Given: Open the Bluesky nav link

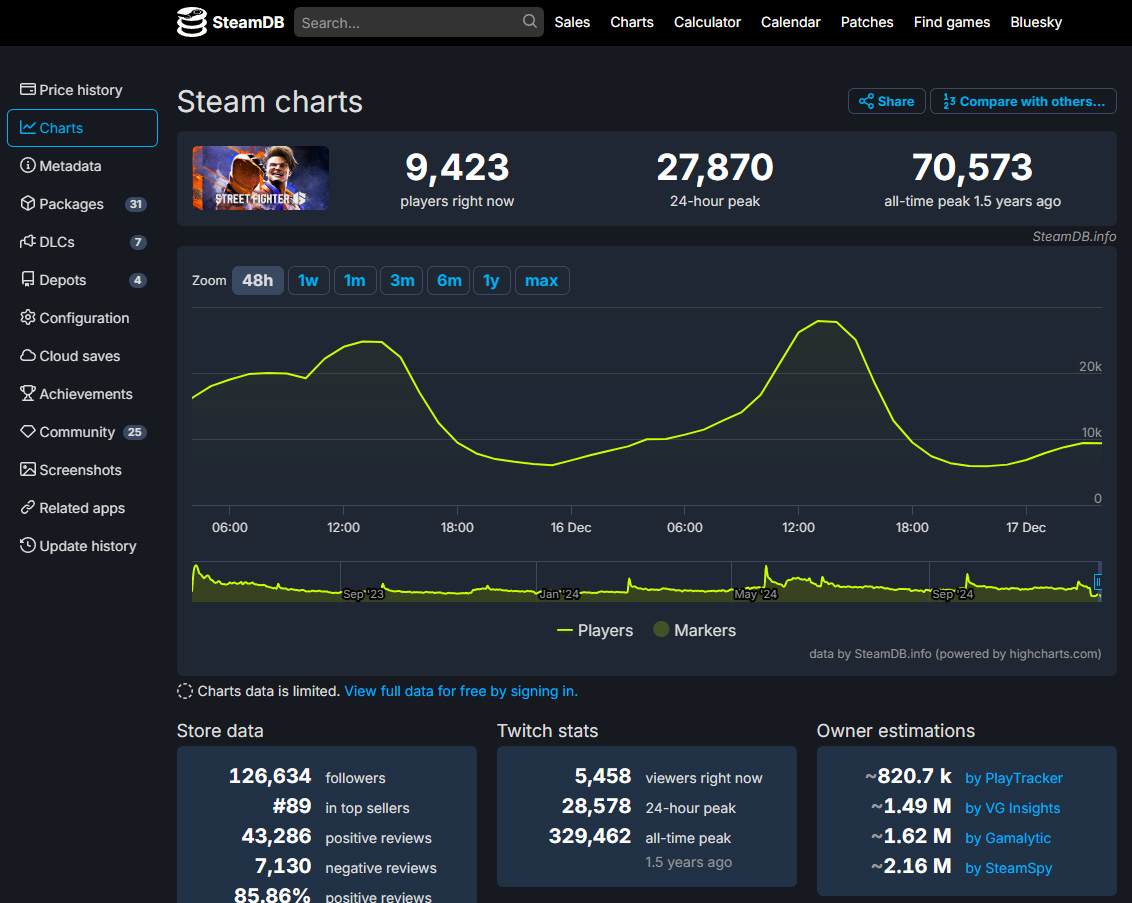Looking at the screenshot, I should 1036,22.
